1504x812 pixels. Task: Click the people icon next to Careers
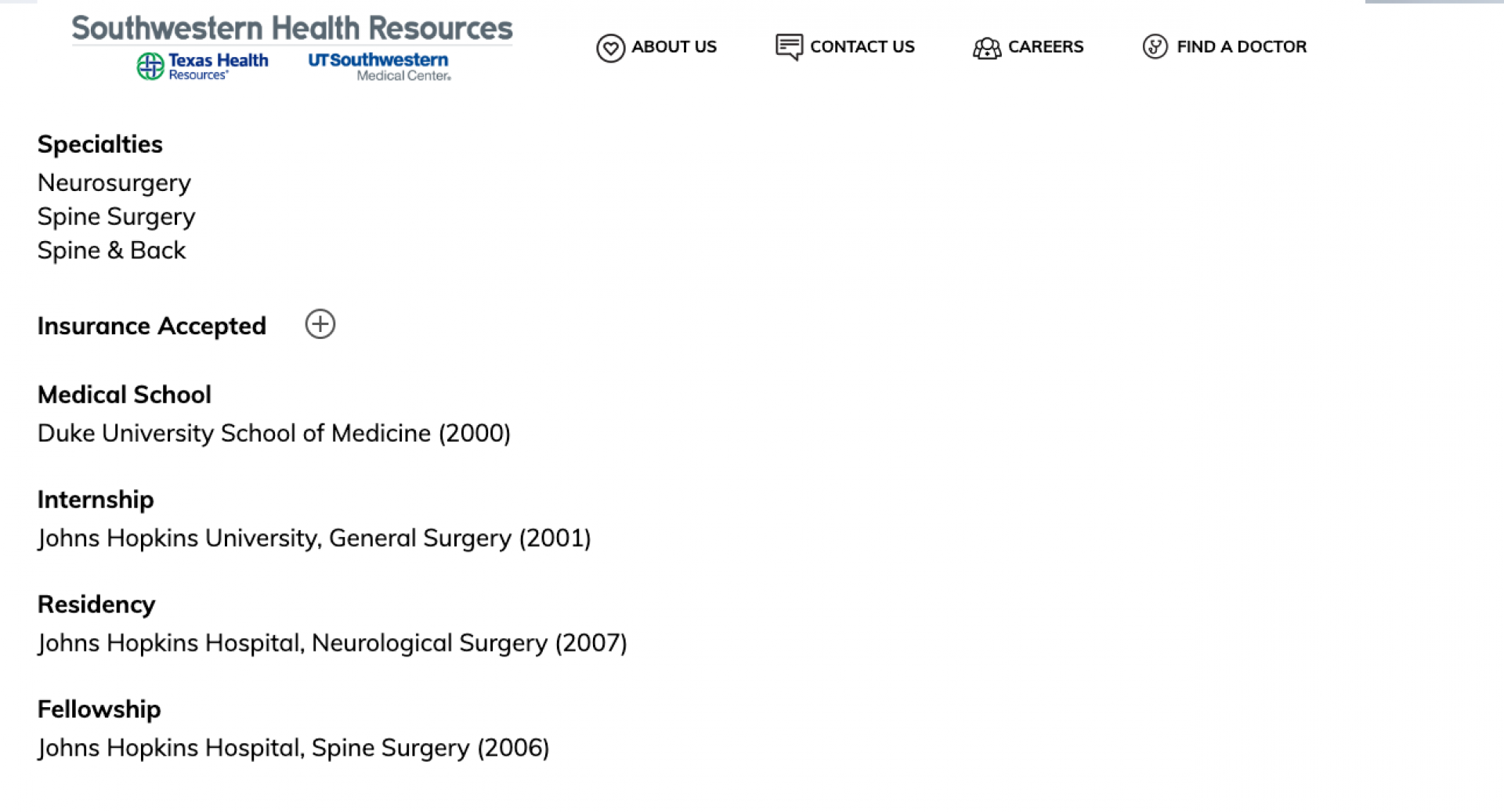(987, 48)
